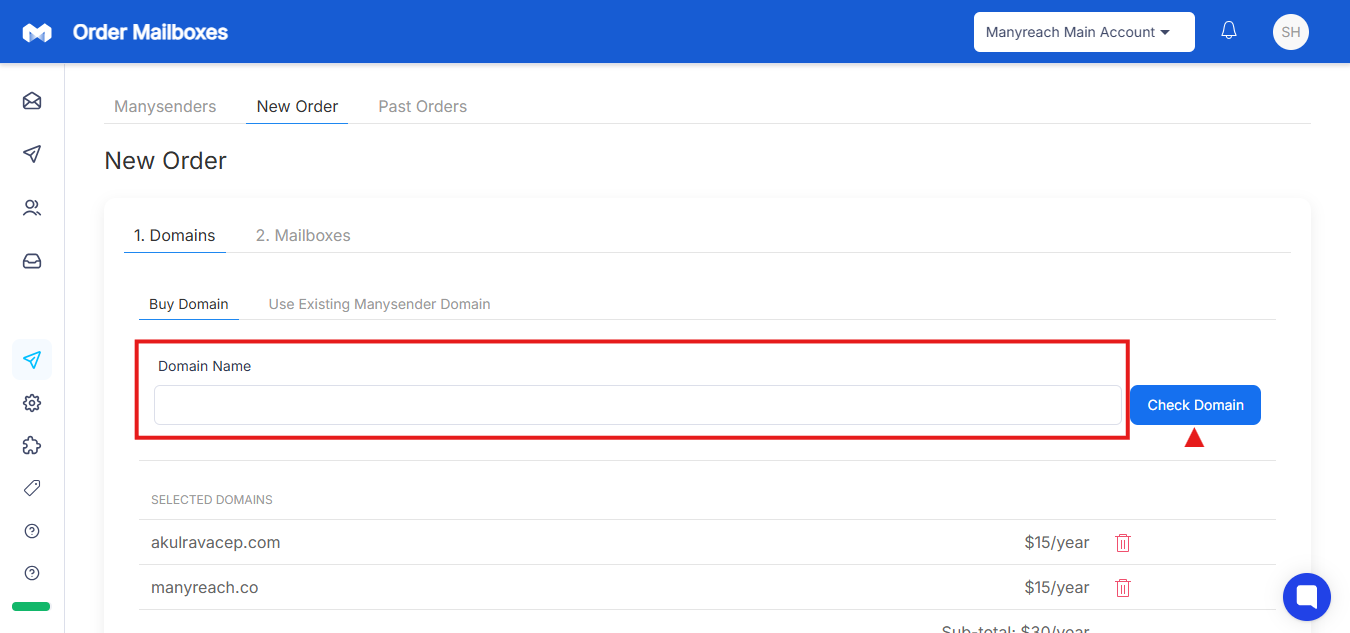Open the notifications bell icon
This screenshot has width=1350, height=633.
pos(1229,31)
